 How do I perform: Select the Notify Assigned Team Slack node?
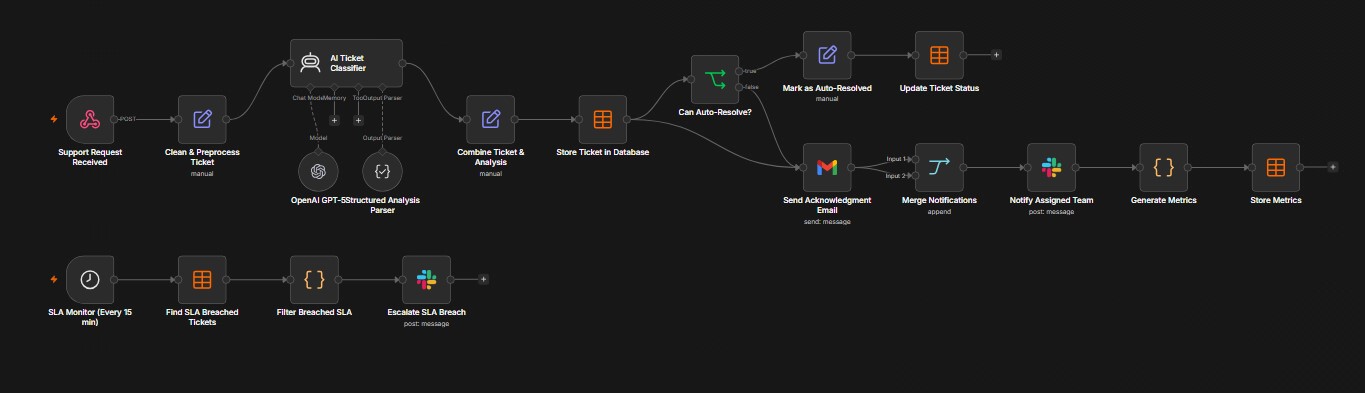1051,167
